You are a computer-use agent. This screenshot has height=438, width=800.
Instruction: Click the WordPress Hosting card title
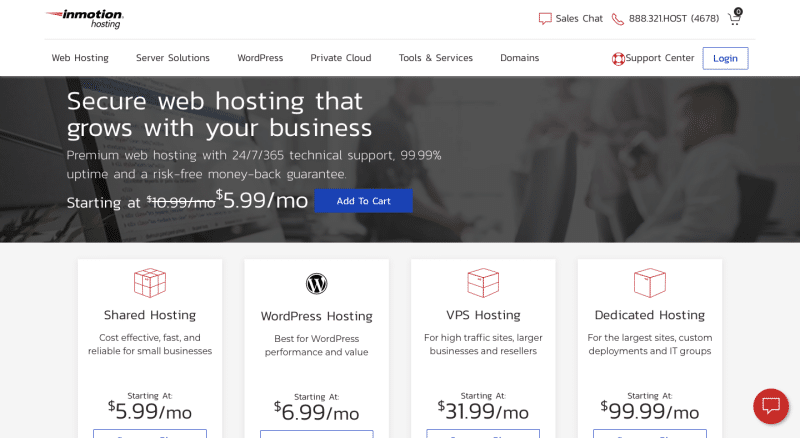click(x=316, y=316)
